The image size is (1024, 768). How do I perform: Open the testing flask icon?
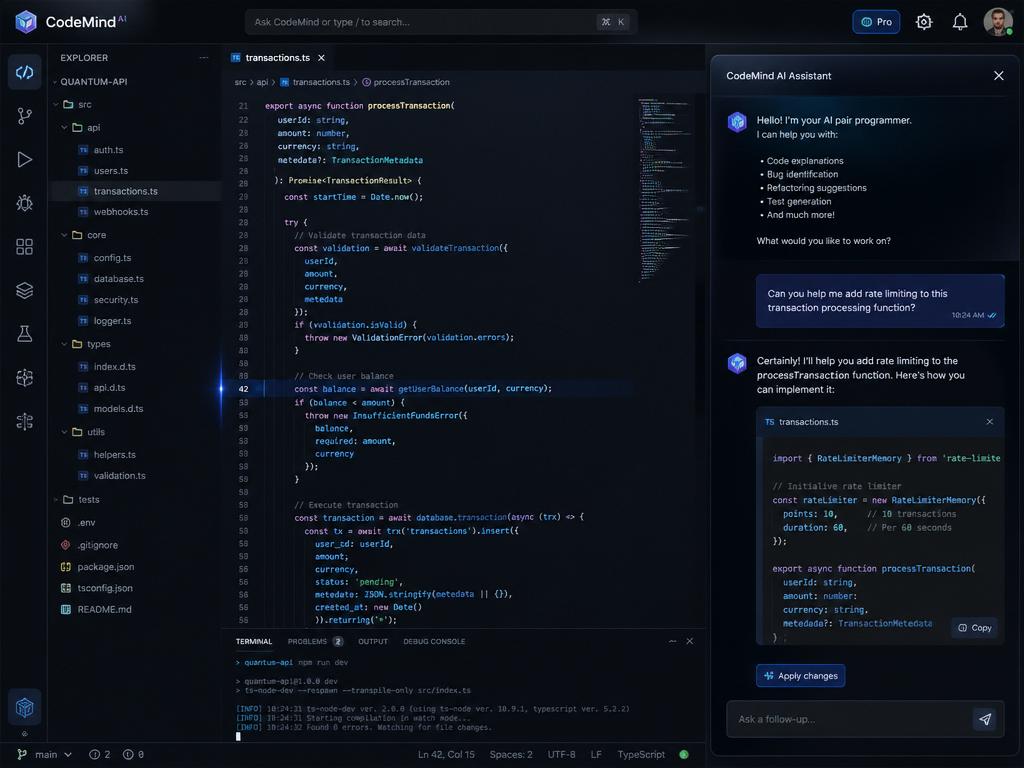(x=25, y=334)
